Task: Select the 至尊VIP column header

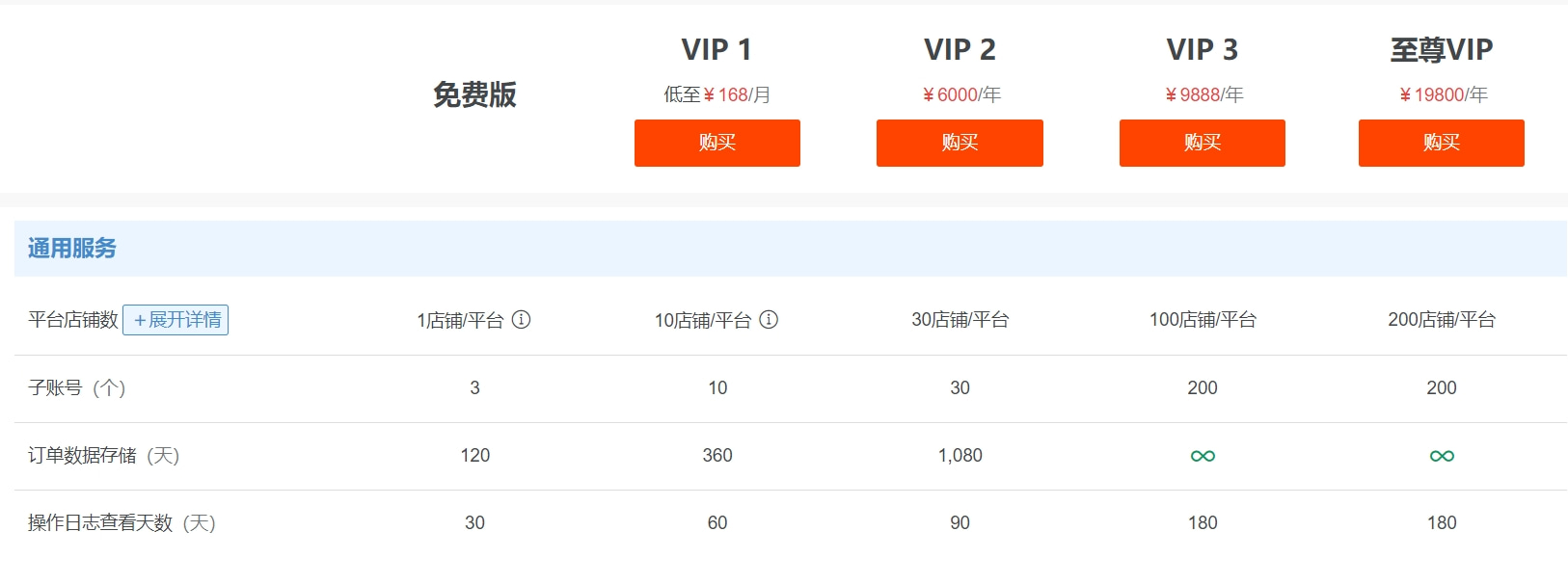Action: (x=1441, y=48)
